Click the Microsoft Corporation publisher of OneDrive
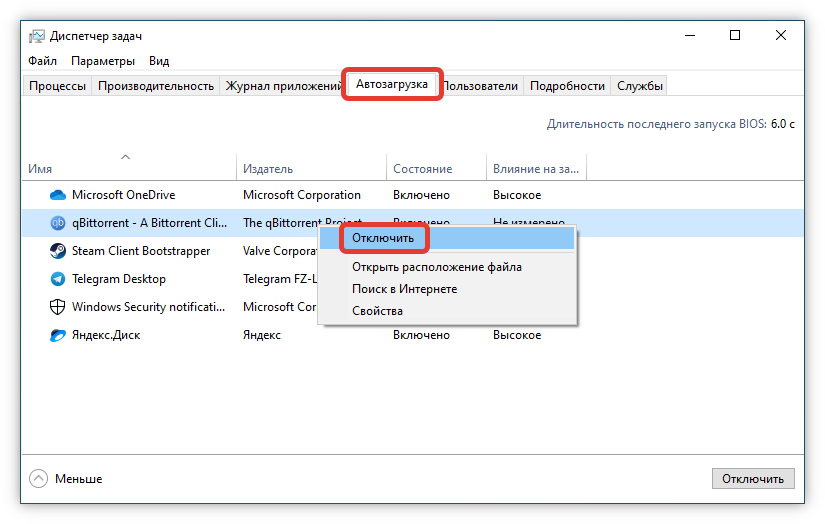 coord(302,195)
